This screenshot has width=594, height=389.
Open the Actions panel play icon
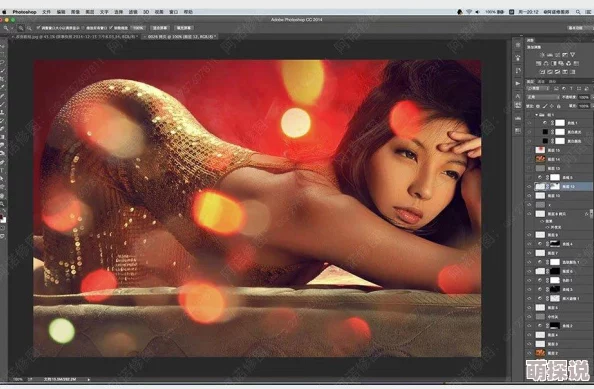pos(518,83)
